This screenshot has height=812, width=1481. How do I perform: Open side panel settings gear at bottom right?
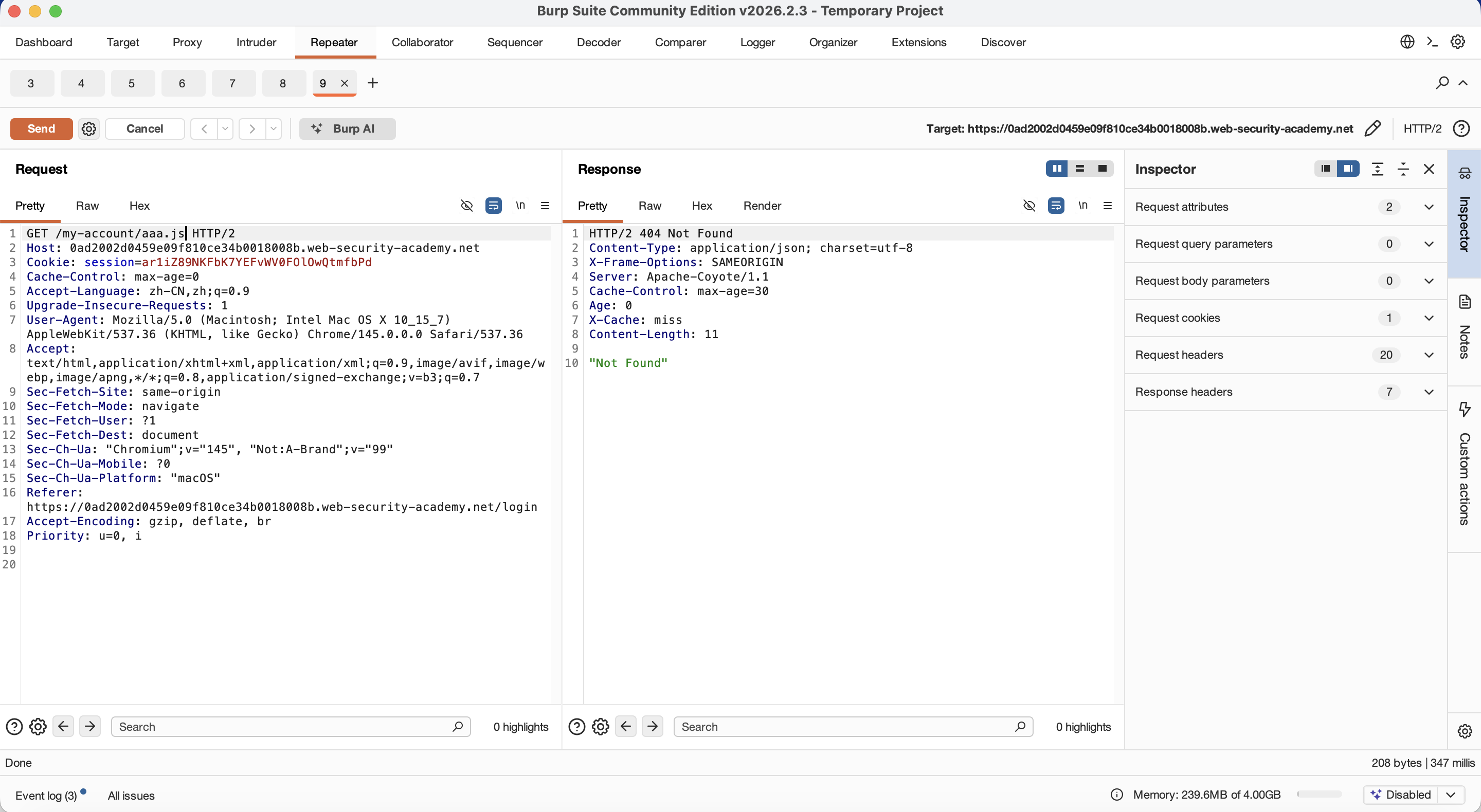coord(1465,731)
